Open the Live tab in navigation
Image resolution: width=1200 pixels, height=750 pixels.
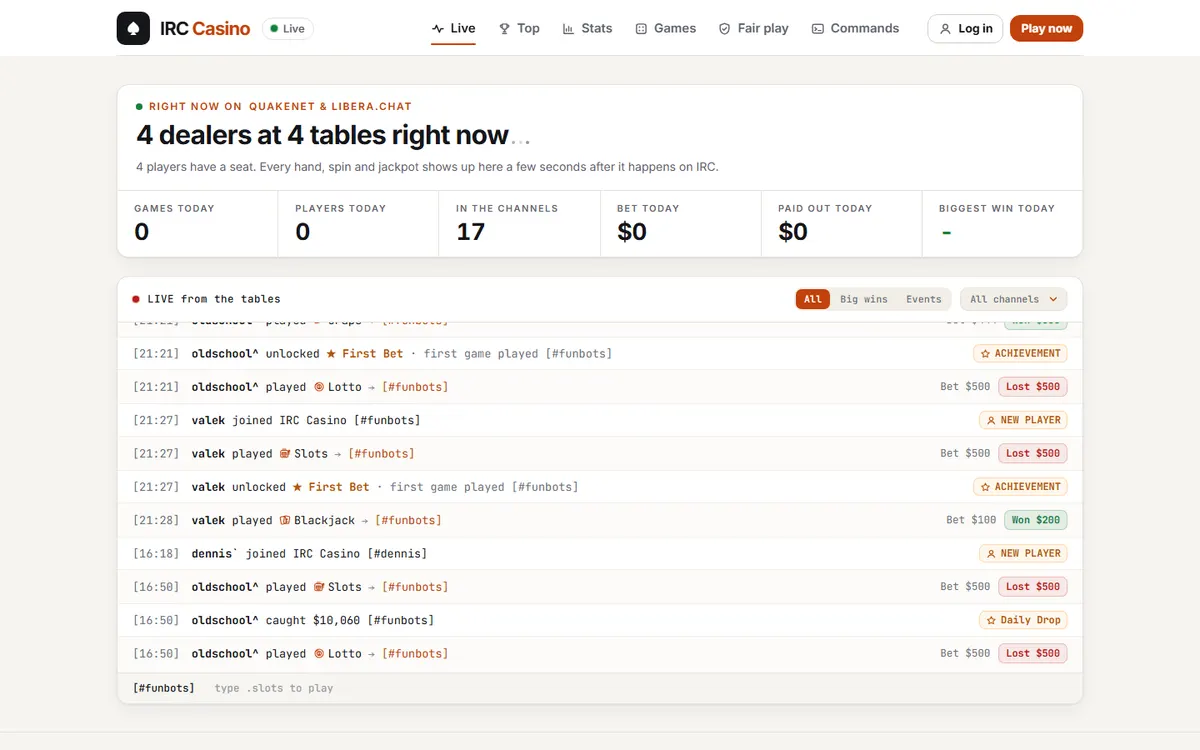(453, 28)
